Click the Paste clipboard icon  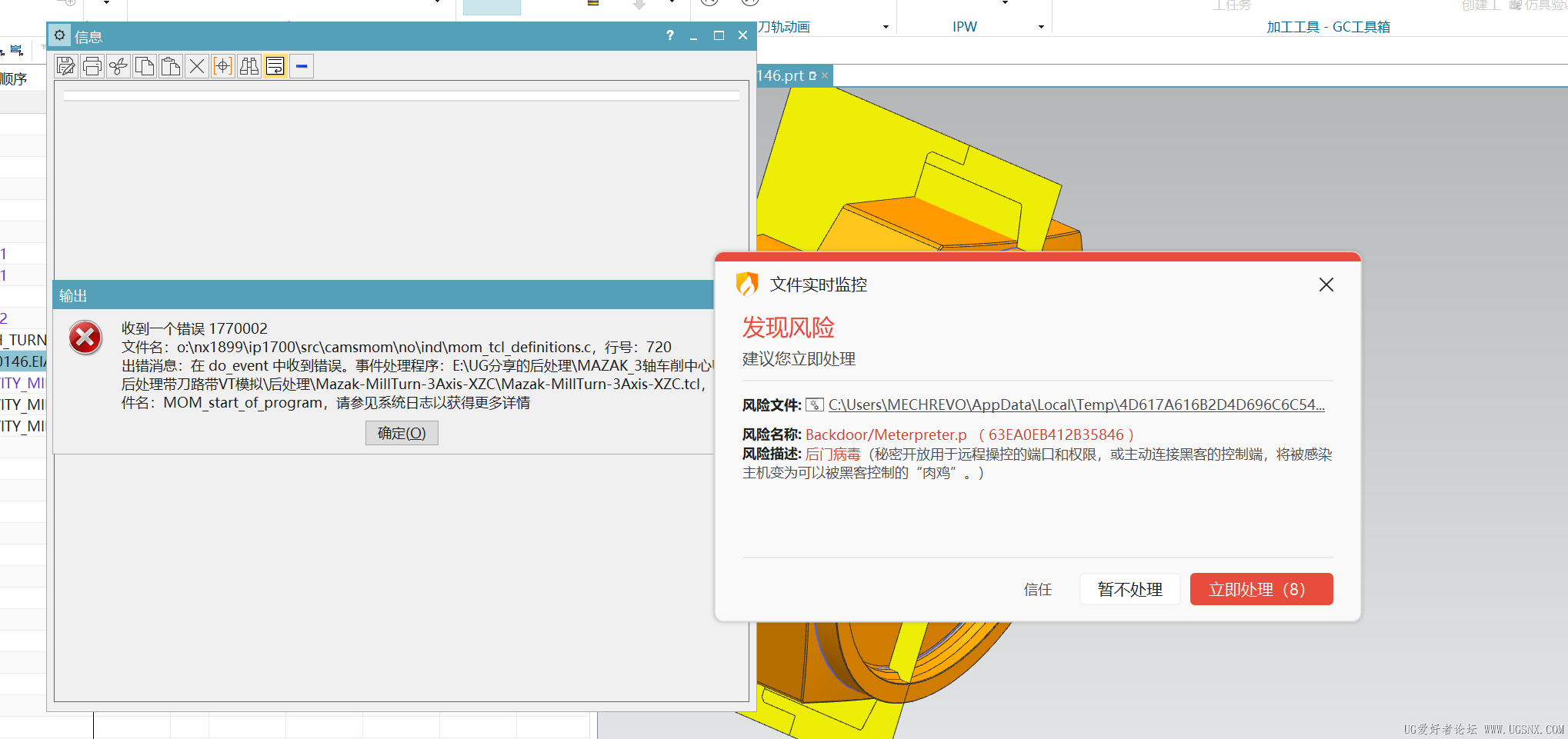pyautogui.click(x=171, y=67)
